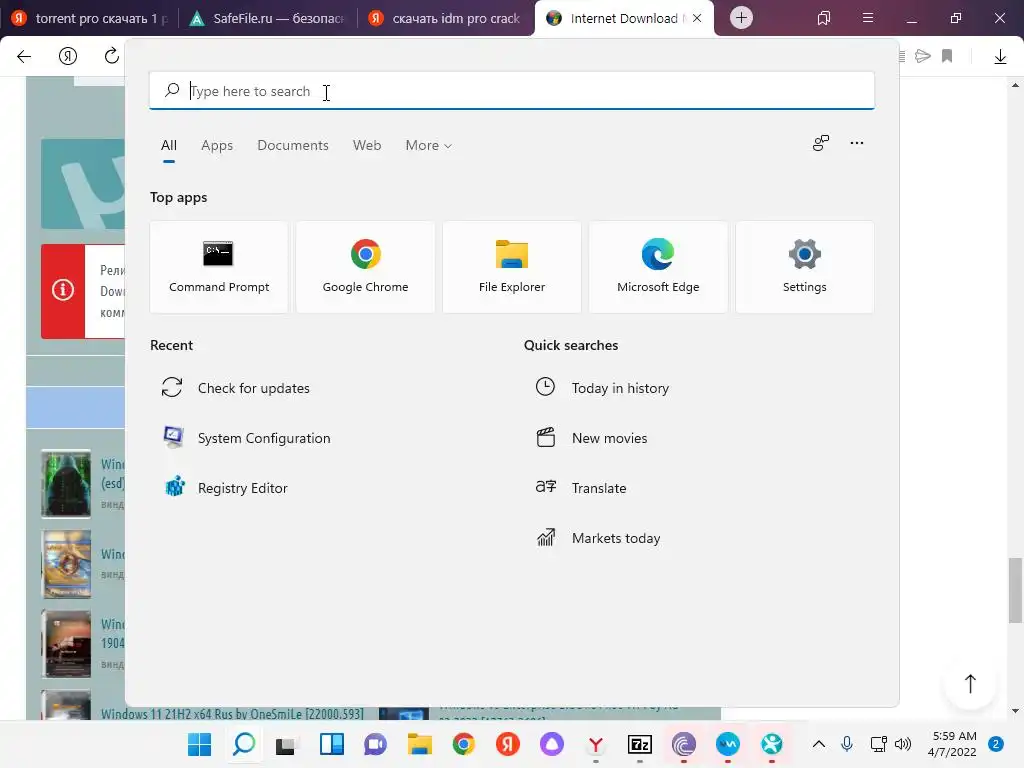Viewport: 1024px width, 768px height.
Task: Click inside the search text box
Action: click(511, 91)
